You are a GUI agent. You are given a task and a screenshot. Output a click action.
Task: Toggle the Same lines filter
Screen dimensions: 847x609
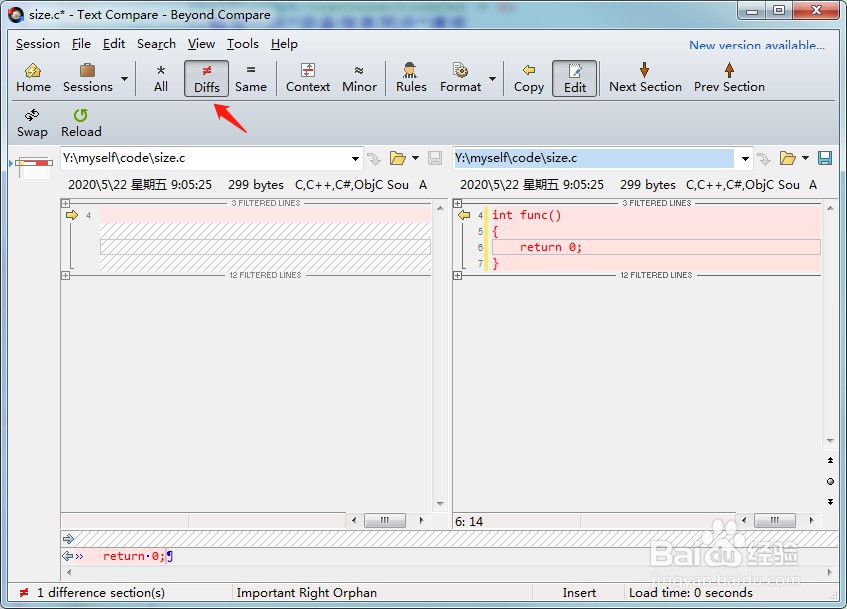click(251, 78)
